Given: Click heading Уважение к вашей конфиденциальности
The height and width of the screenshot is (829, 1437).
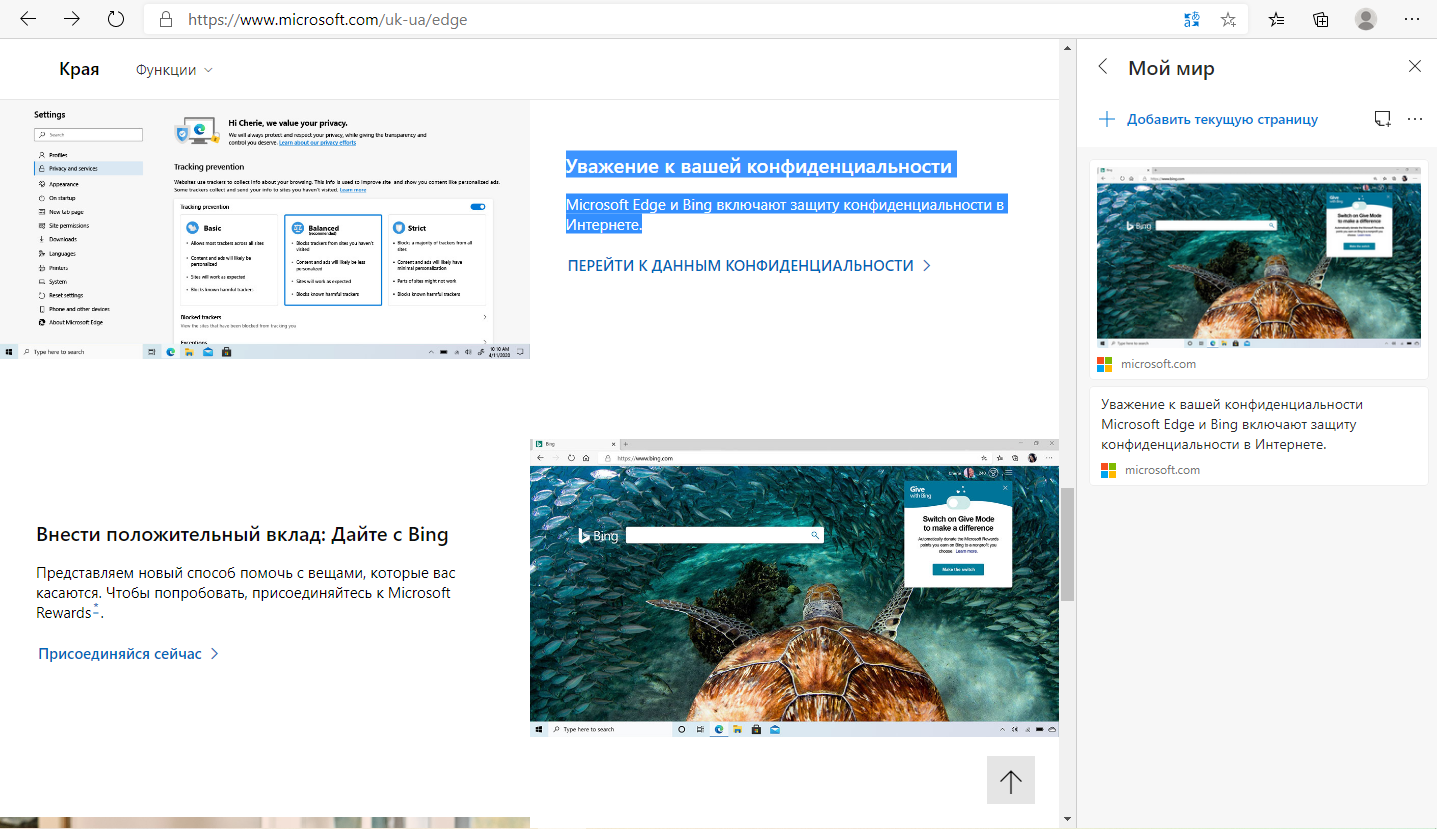Looking at the screenshot, I should [759, 166].
